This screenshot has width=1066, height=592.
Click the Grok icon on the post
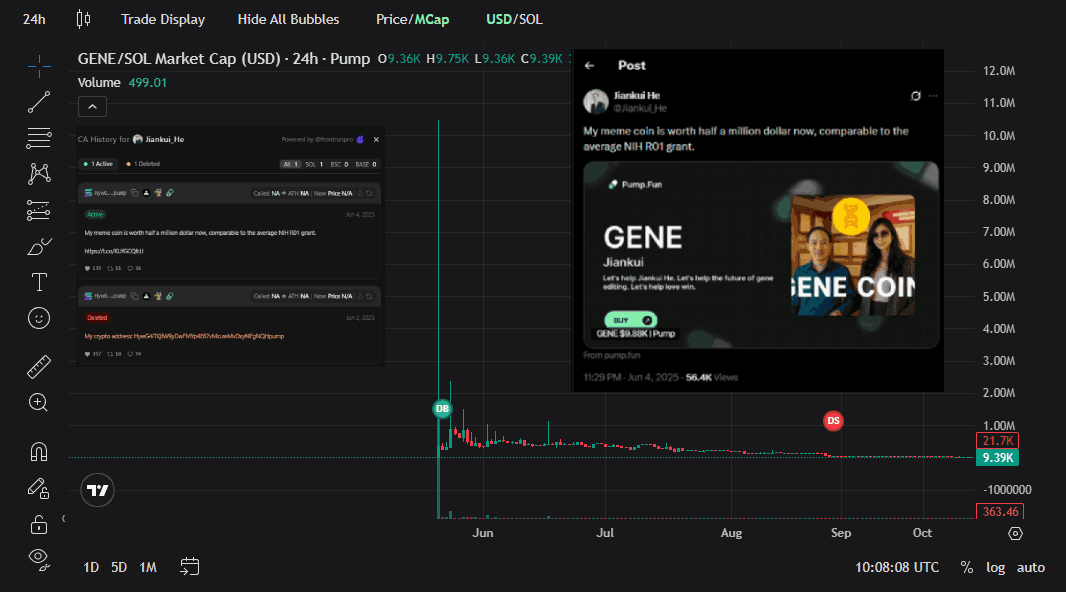coord(916,96)
